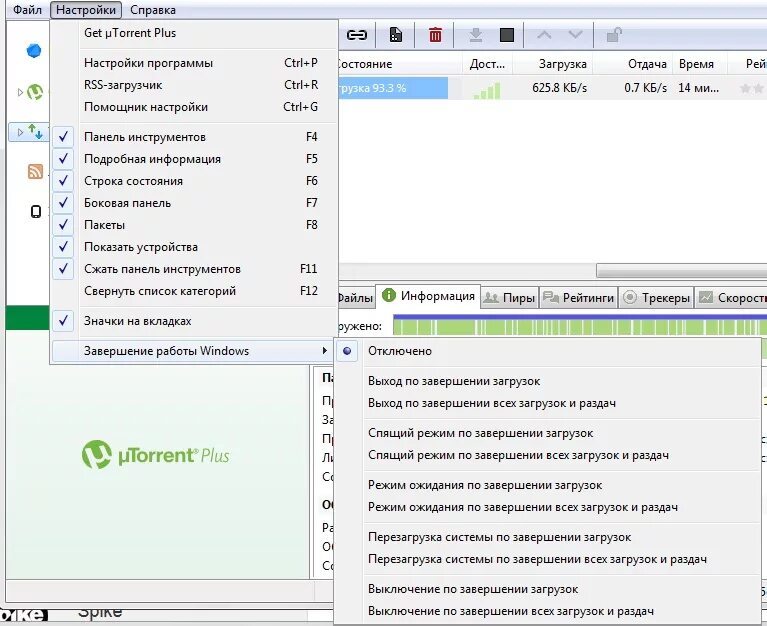Toggle Боковая панель option
Screen dimensions: 767x626
point(195,203)
